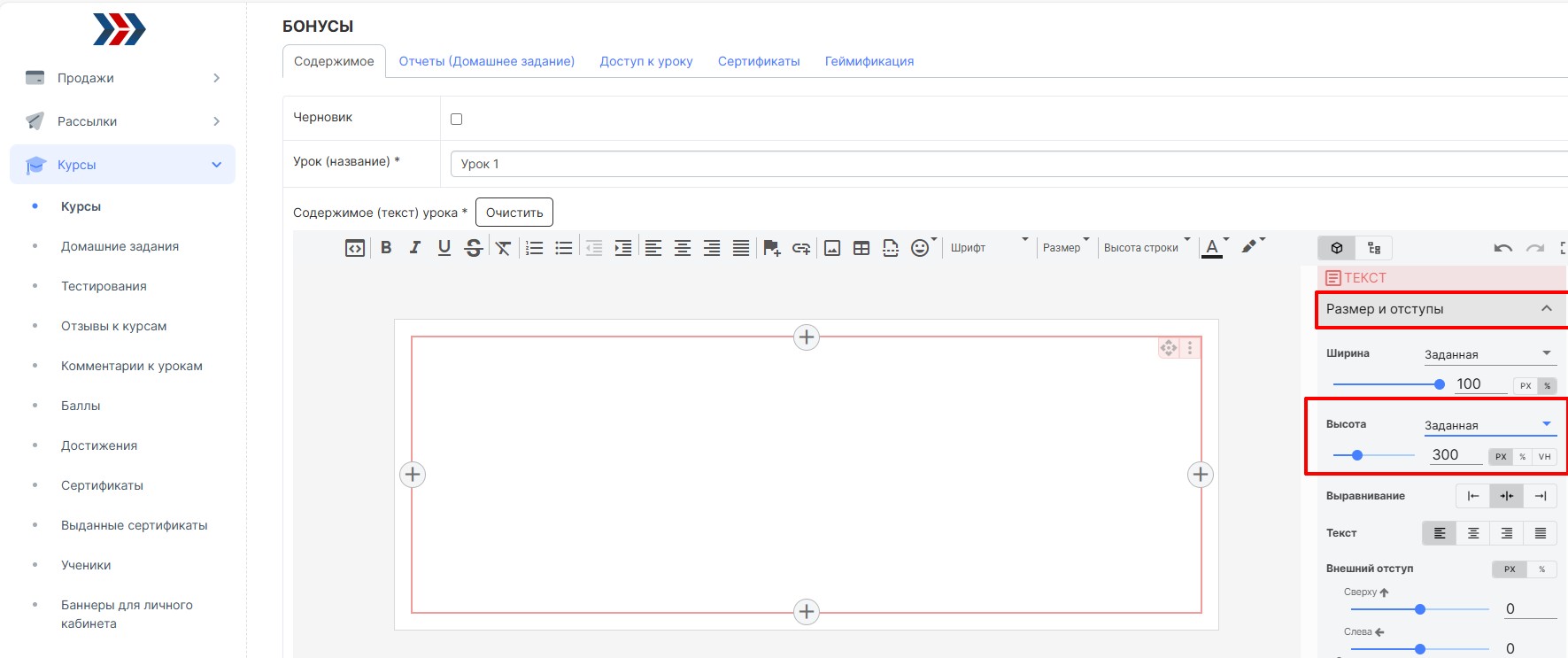Image resolution: width=1568 pixels, height=658 pixels.
Task: Insert a table
Action: (861, 248)
